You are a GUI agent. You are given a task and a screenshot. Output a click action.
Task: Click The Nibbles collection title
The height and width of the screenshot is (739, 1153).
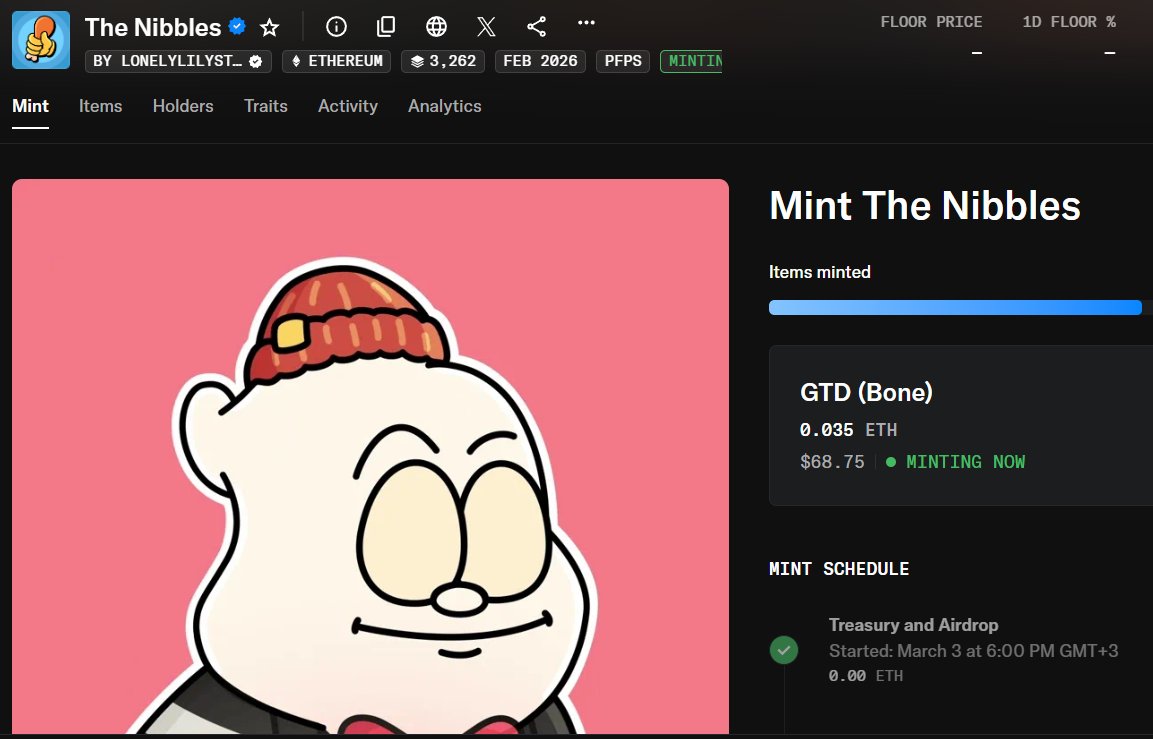153,27
